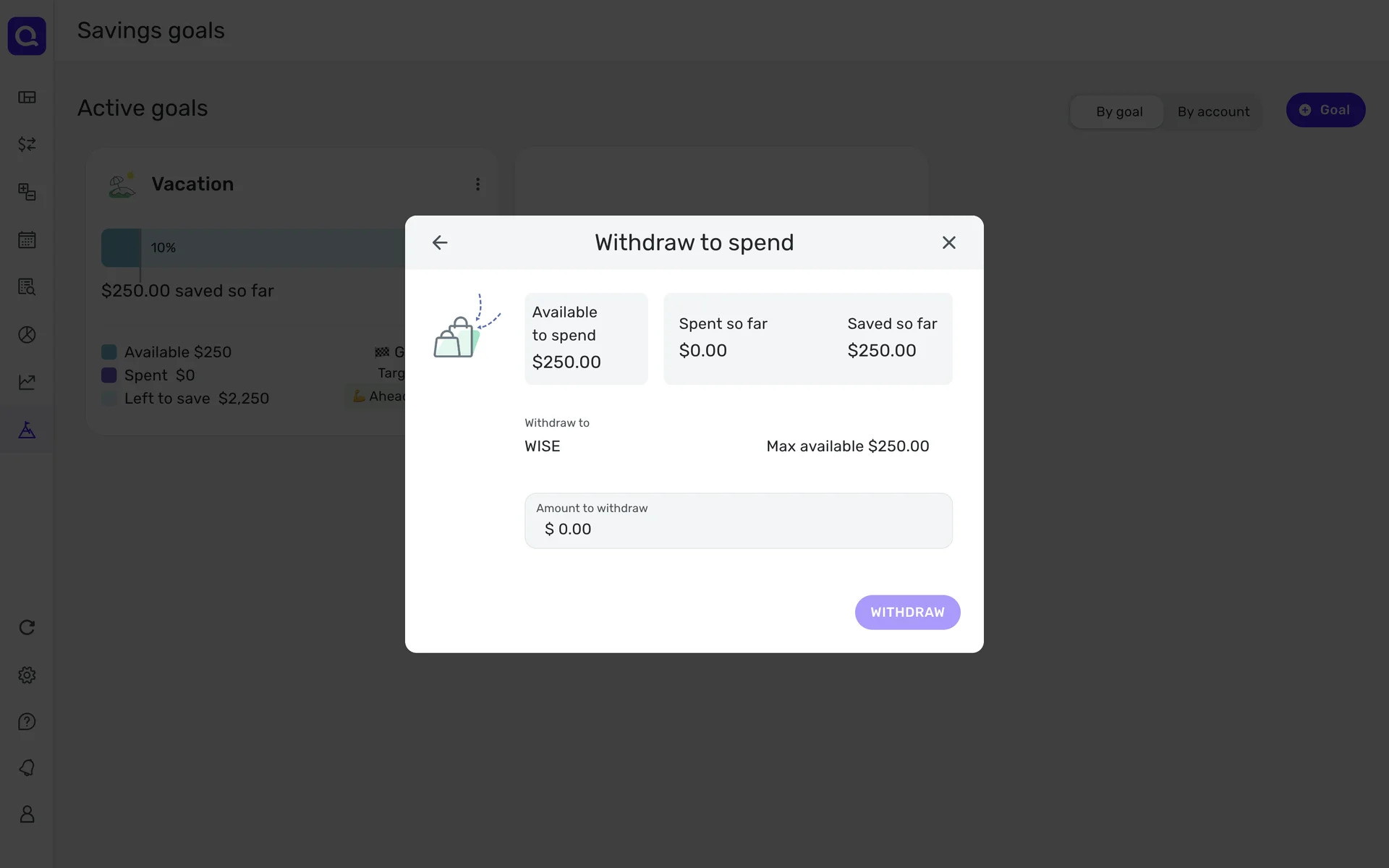The width and height of the screenshot is (1389, 868).
Task: Click the refresh icon in the sidebar
Action: pos(27,627)
